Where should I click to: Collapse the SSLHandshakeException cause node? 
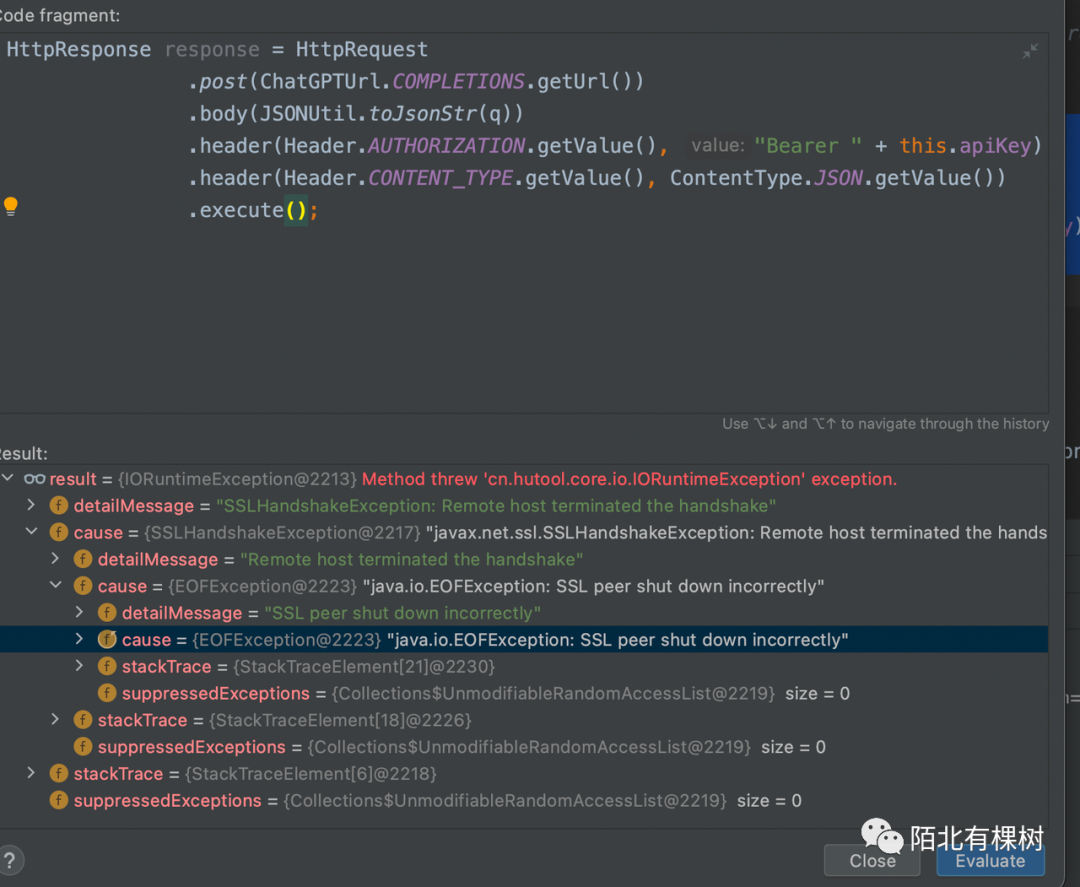click(31, 533)
